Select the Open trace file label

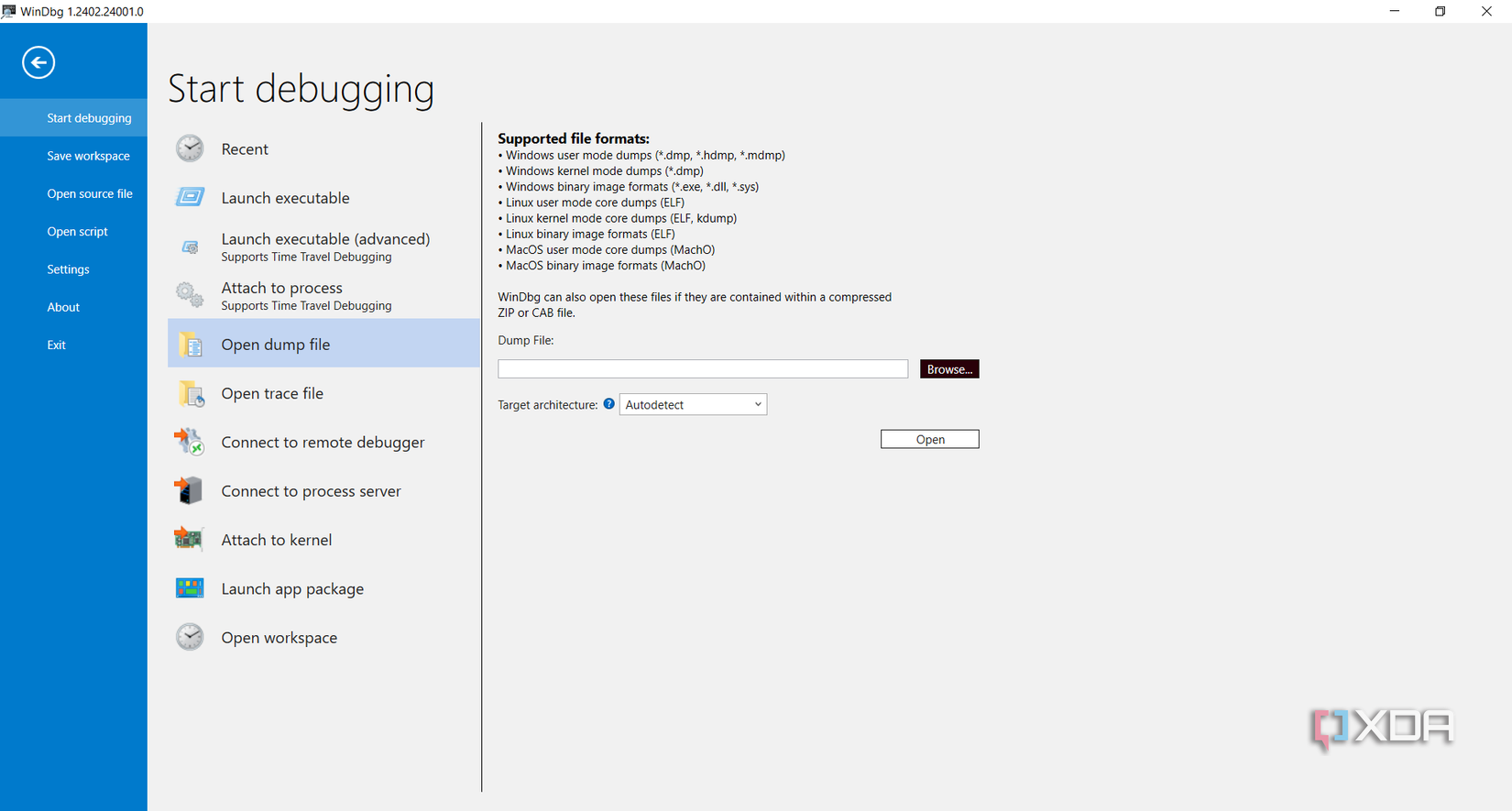(272, 393)
